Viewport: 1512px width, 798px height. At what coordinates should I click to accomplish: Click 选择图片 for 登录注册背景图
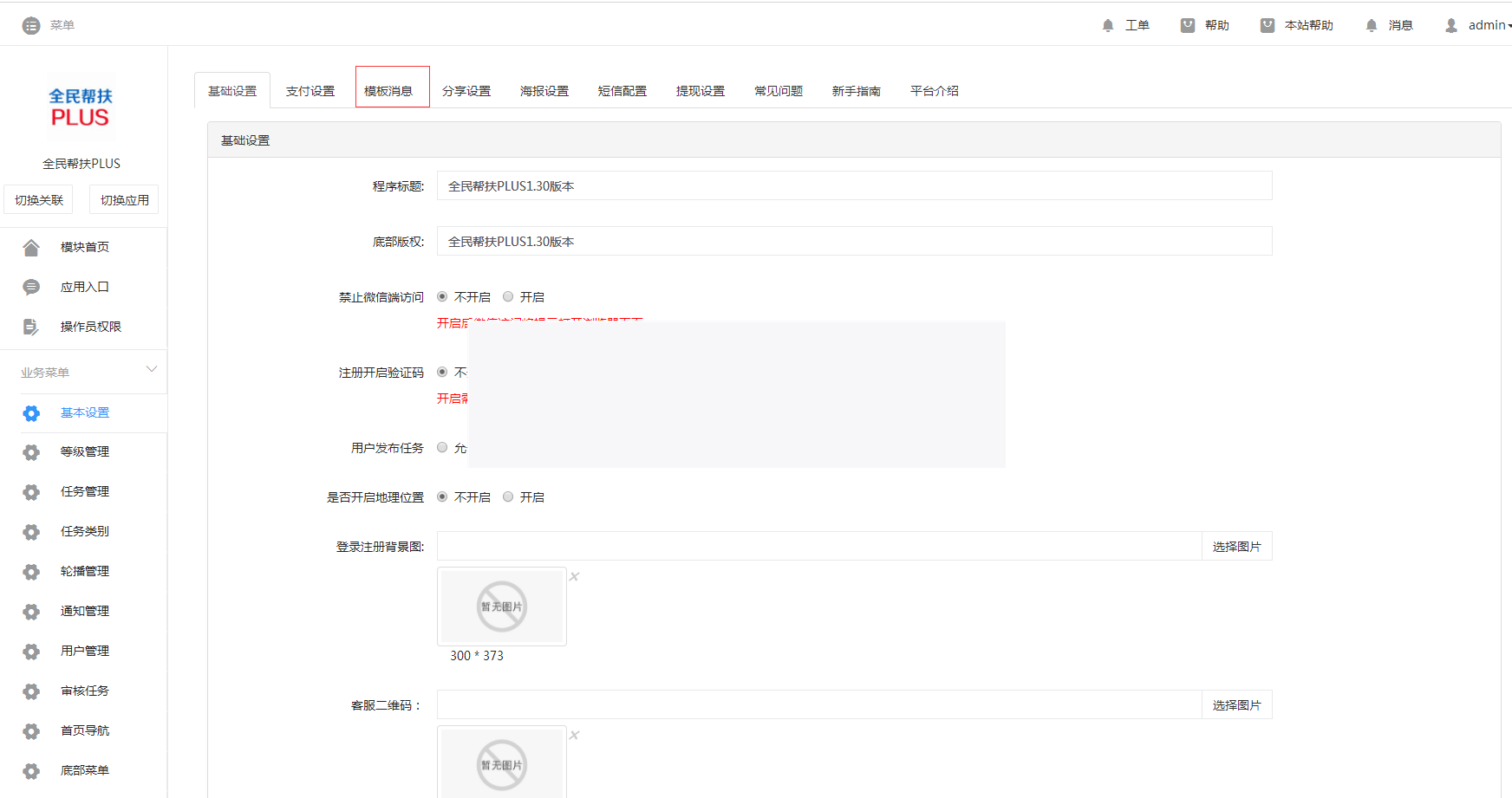click(x=1236, y=546)
